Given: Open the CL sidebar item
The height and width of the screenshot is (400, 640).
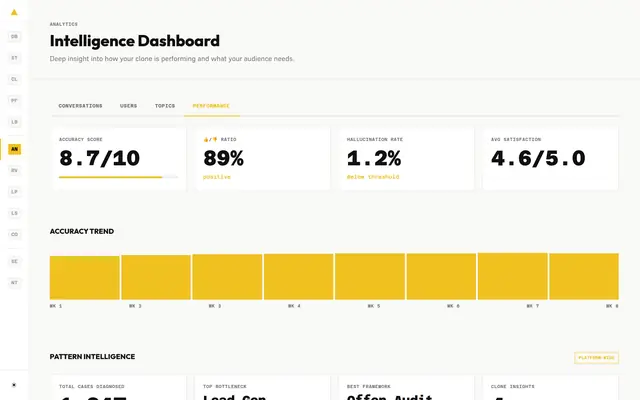Looking at the screenshot, I should pyautogui.click(x=14, y=79).
